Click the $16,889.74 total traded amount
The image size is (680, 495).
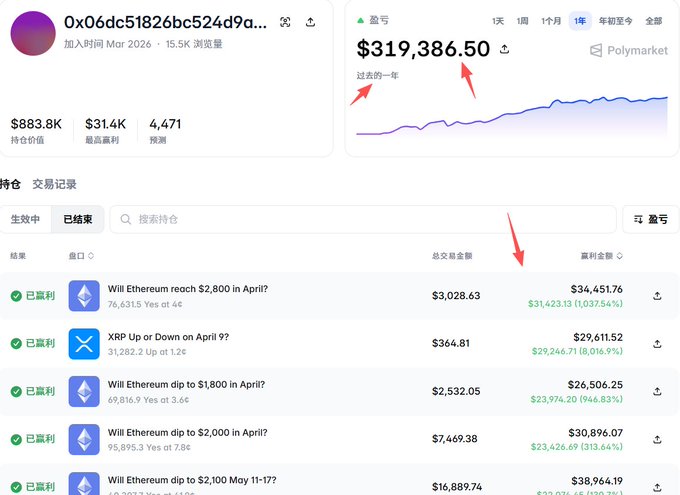tap(457, 487)
